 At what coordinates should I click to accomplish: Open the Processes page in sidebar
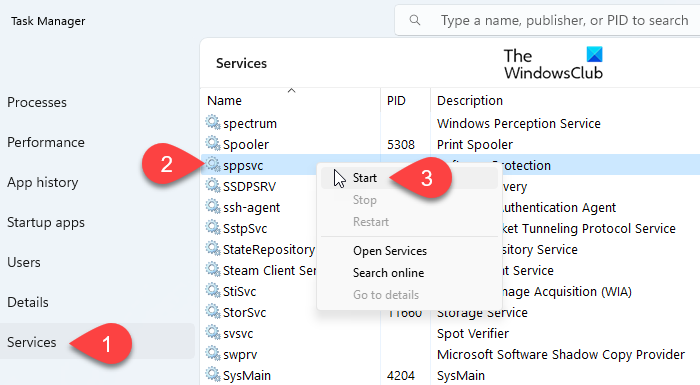click(37, 102)
